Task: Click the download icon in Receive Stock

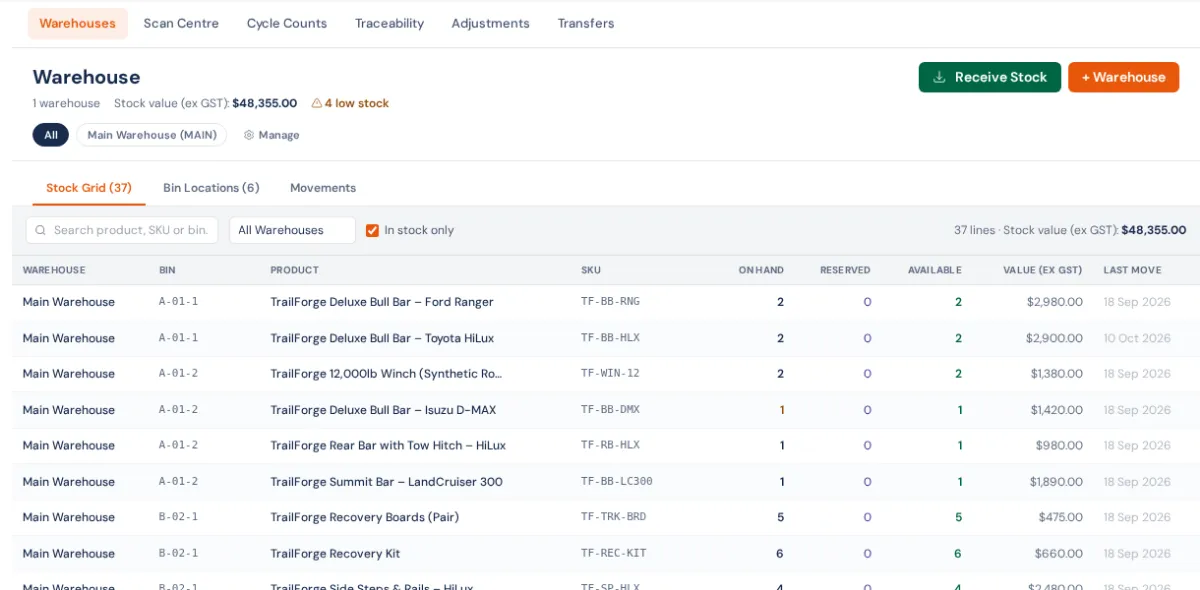Action: click(939, 77)
